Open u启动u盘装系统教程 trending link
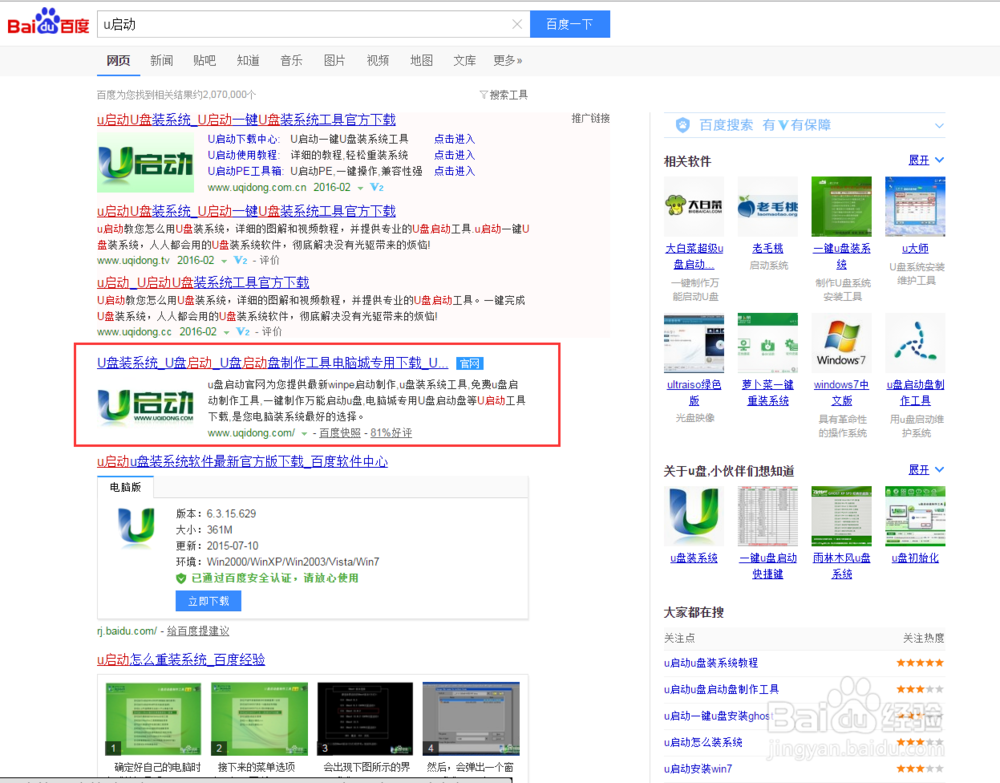1000x783 pixels. (x=710, y=663)
